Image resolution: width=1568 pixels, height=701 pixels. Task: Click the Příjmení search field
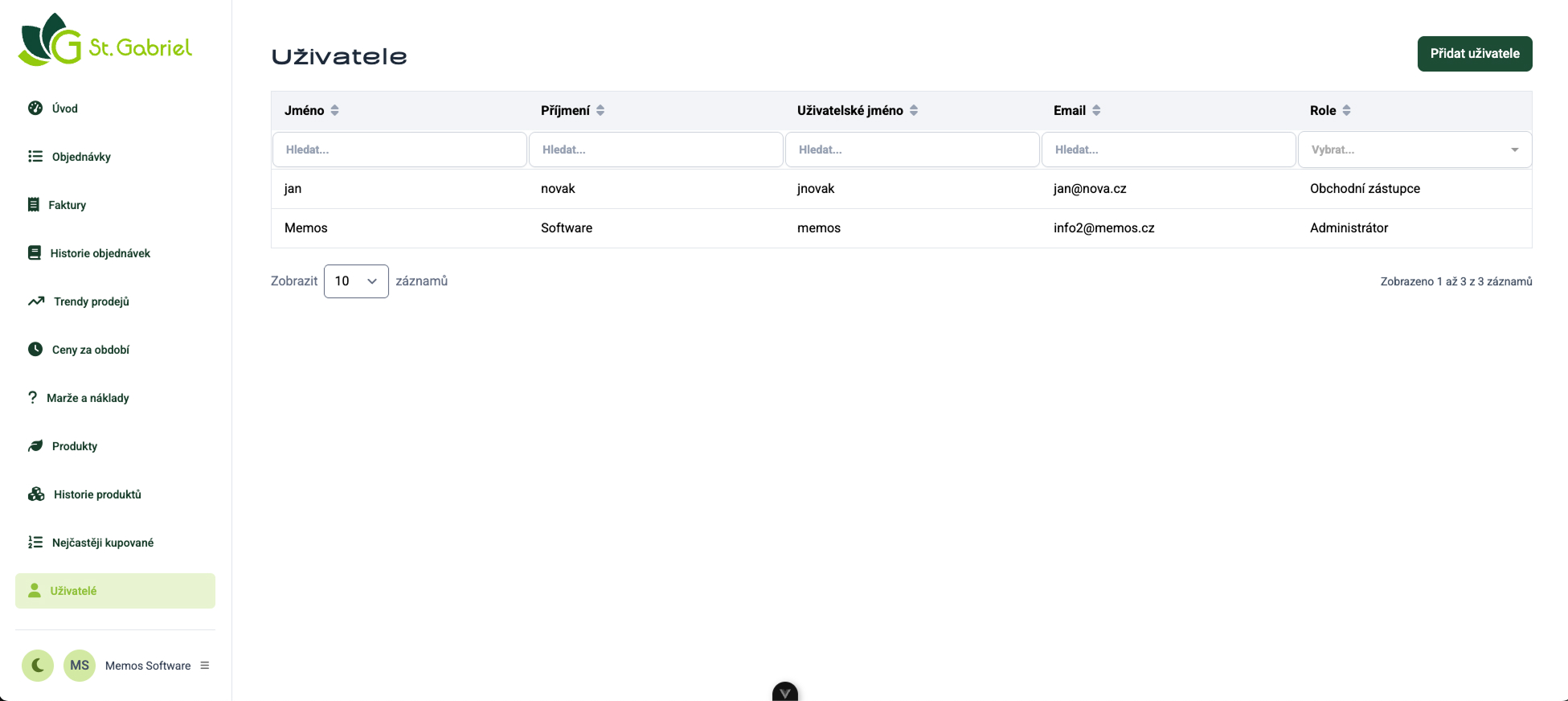point(656,150)
